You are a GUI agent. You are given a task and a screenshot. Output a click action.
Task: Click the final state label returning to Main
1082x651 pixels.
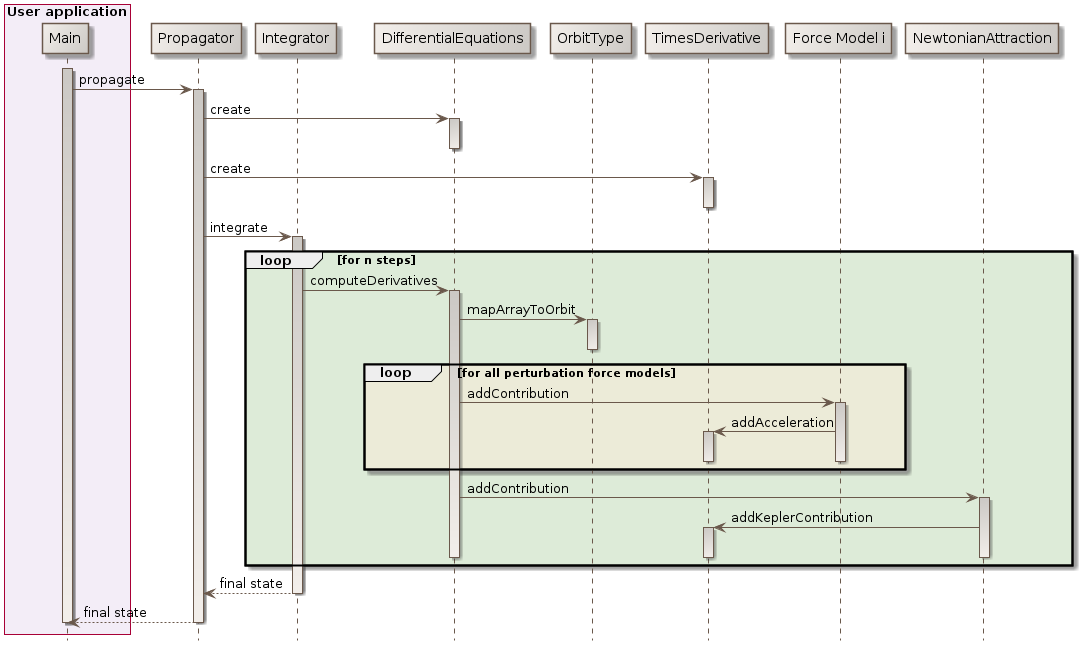tap(115, 612)
